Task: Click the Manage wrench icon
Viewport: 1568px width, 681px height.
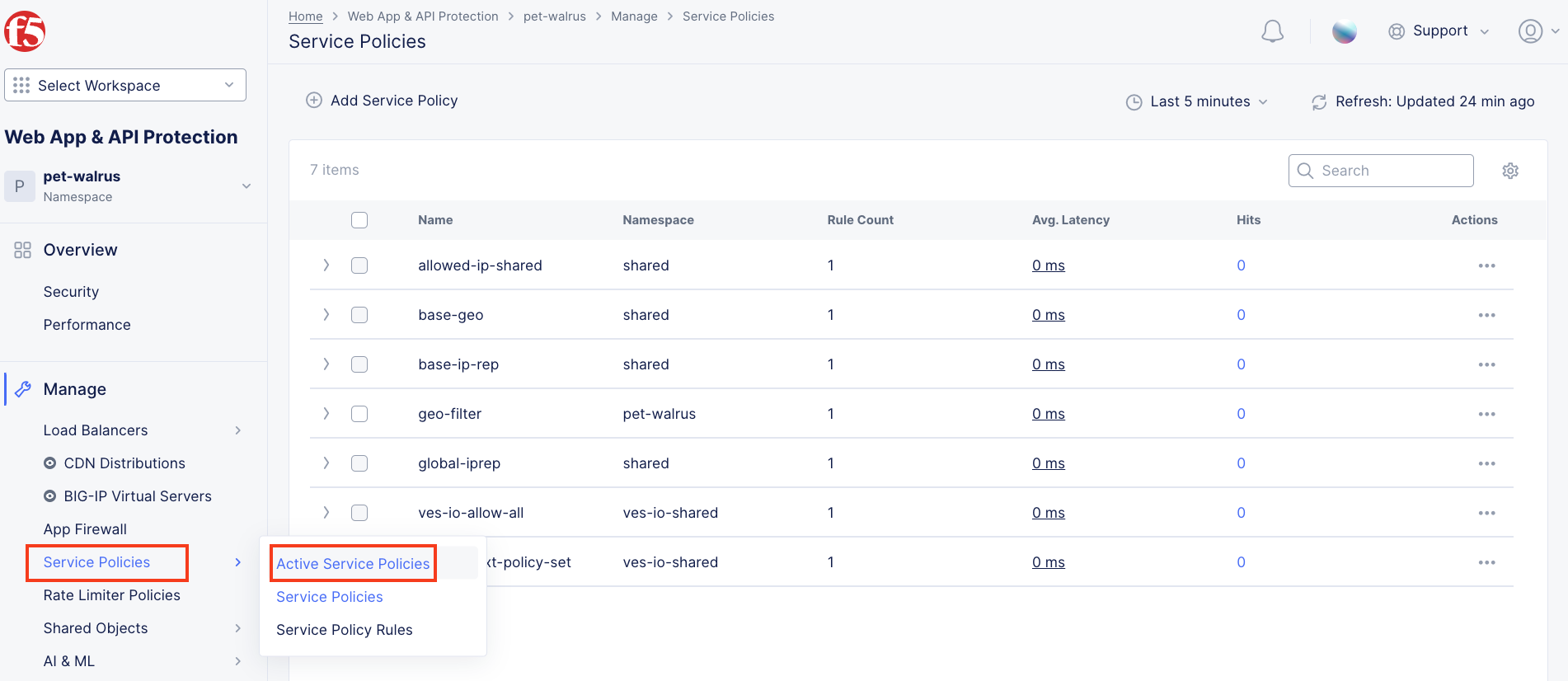Action: 23,389
